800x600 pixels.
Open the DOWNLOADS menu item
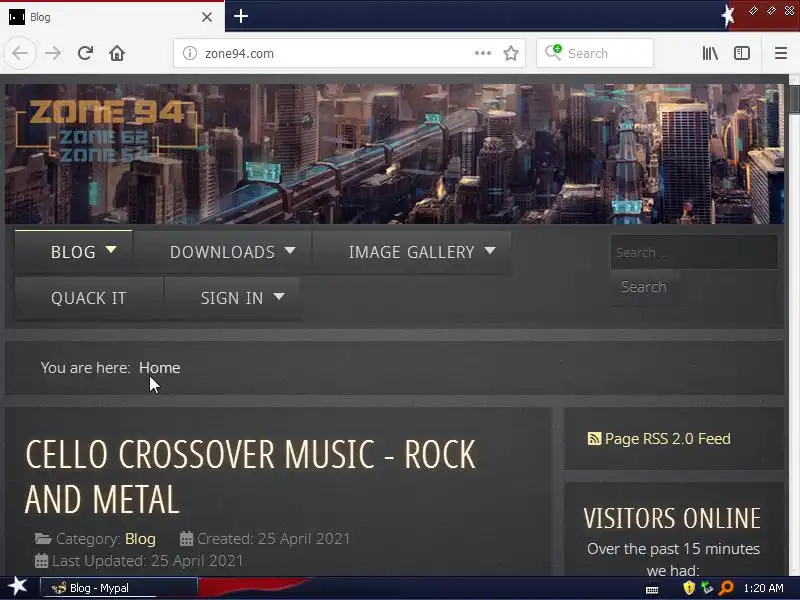pos(222,252)
